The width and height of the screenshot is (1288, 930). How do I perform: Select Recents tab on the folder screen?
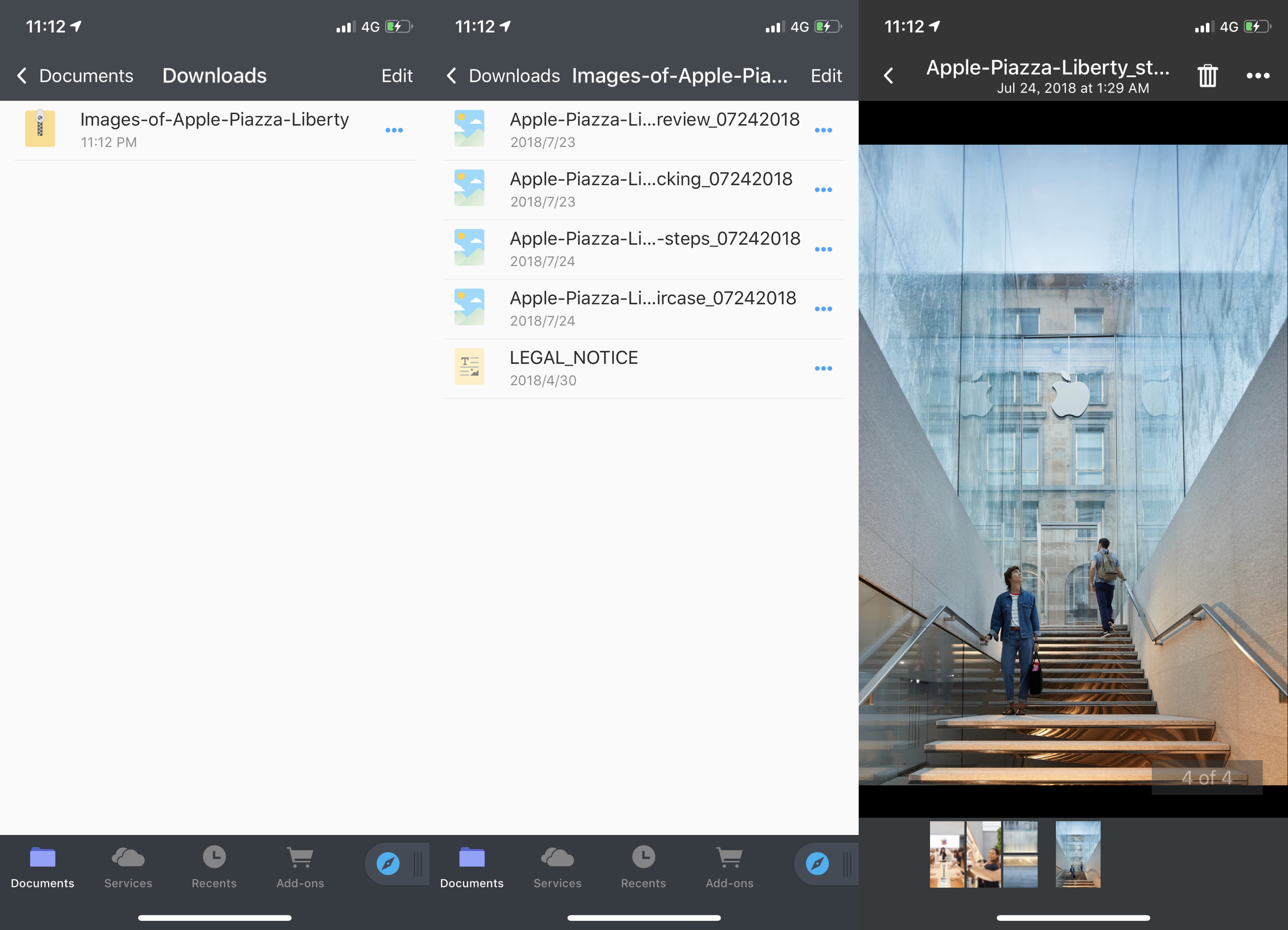[x=644, y=867]
